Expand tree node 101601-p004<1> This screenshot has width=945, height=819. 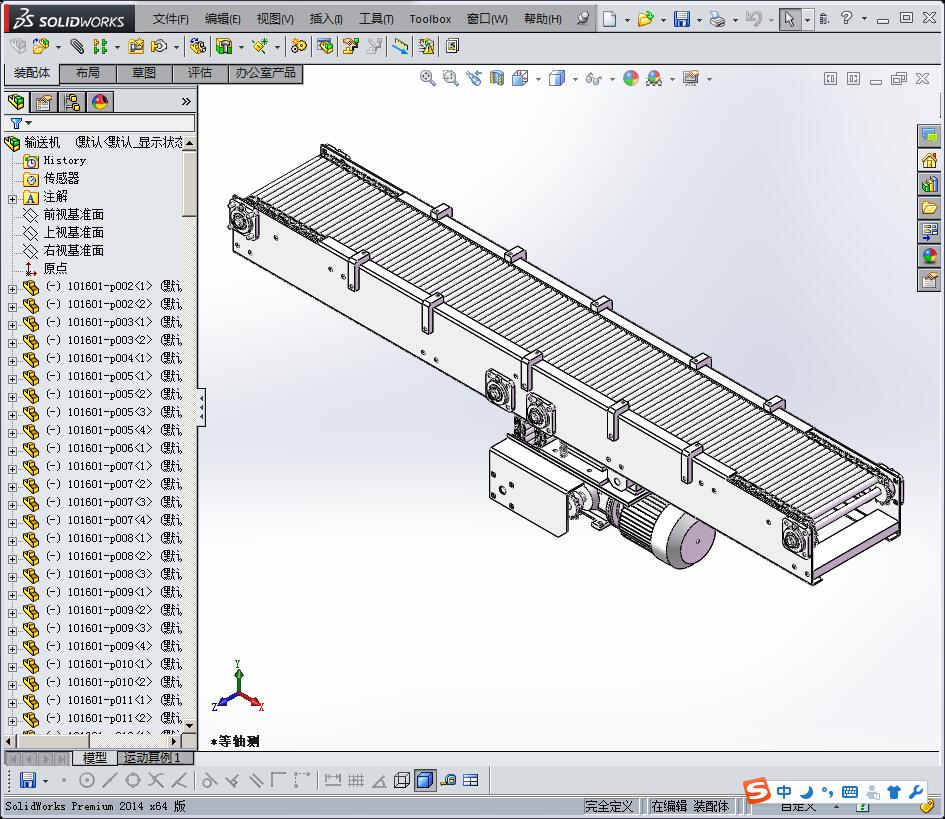click(12, 361)
